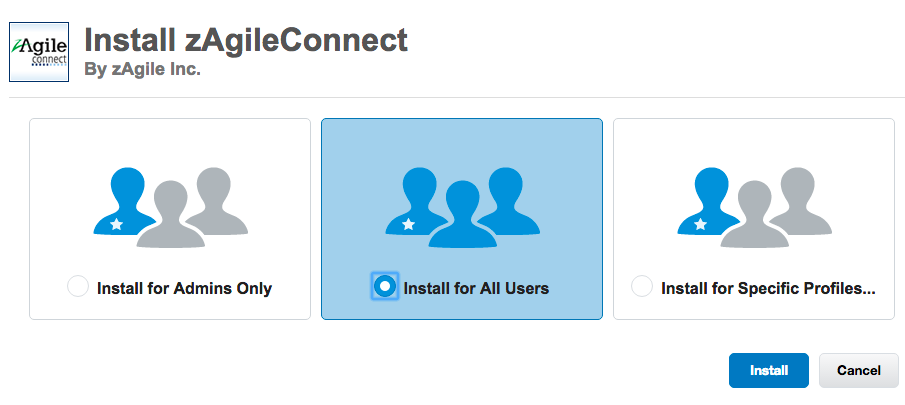
Task: Cancel the package installation
Action: click(858, 370)
